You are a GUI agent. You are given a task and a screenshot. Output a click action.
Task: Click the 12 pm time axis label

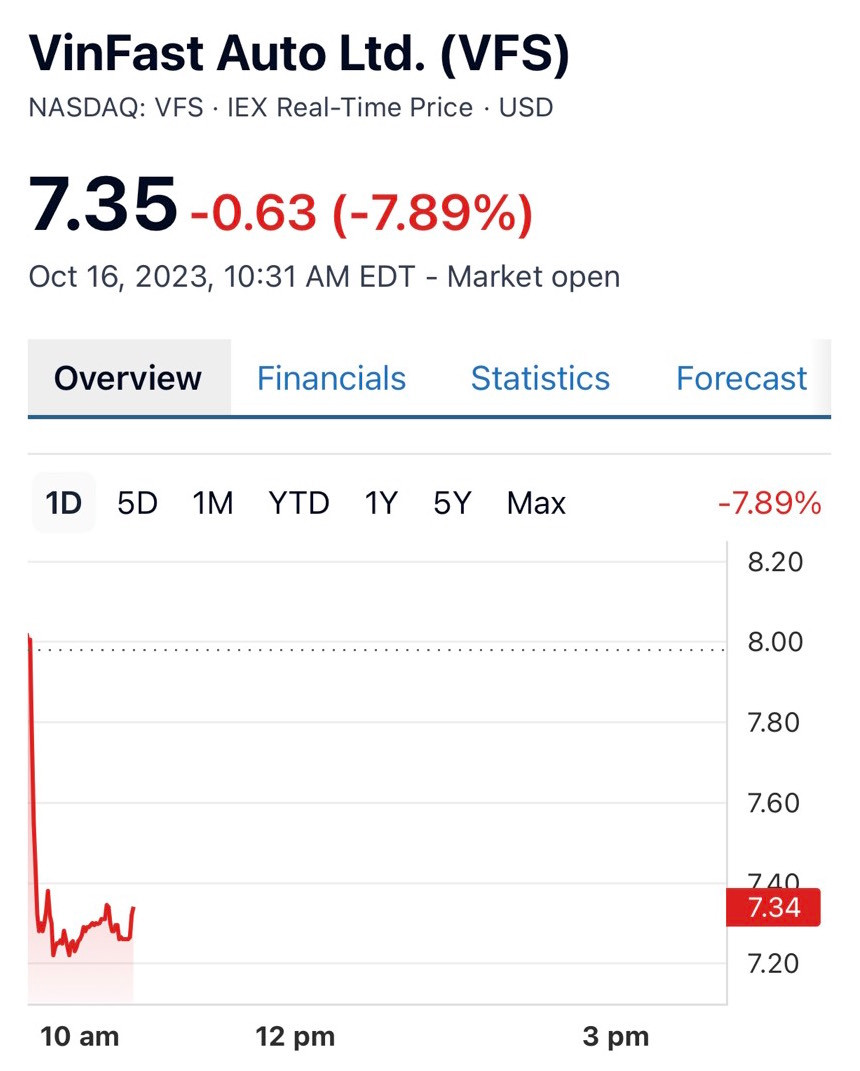(x=295, y=1037)
